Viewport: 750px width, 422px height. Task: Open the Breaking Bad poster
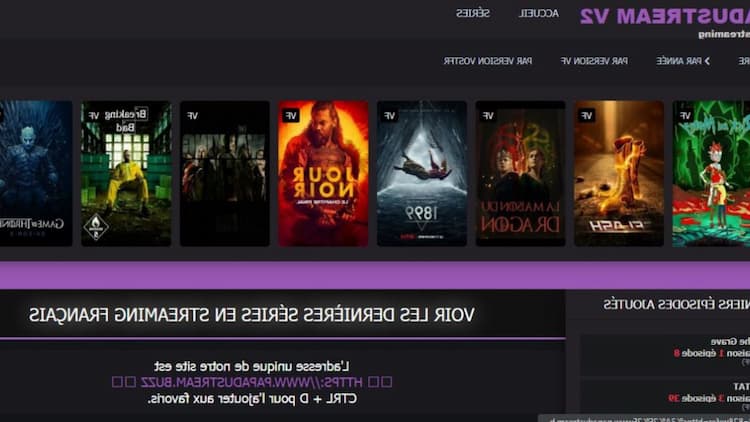point(126,174)
